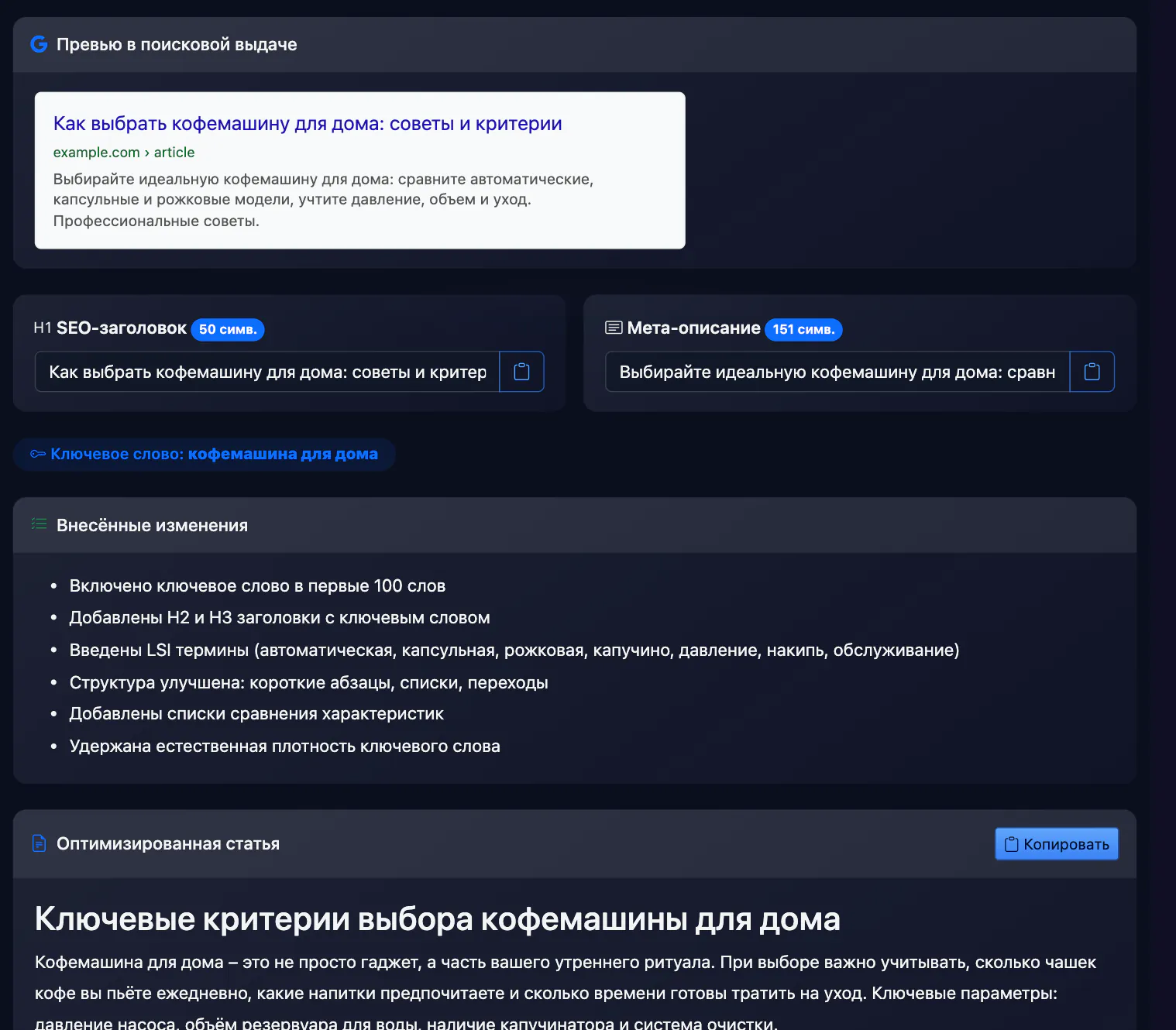Click the item about Введены LSI термины
Image resolution: width=1176 pixels, height=1030 pixels.
(514, 650)
